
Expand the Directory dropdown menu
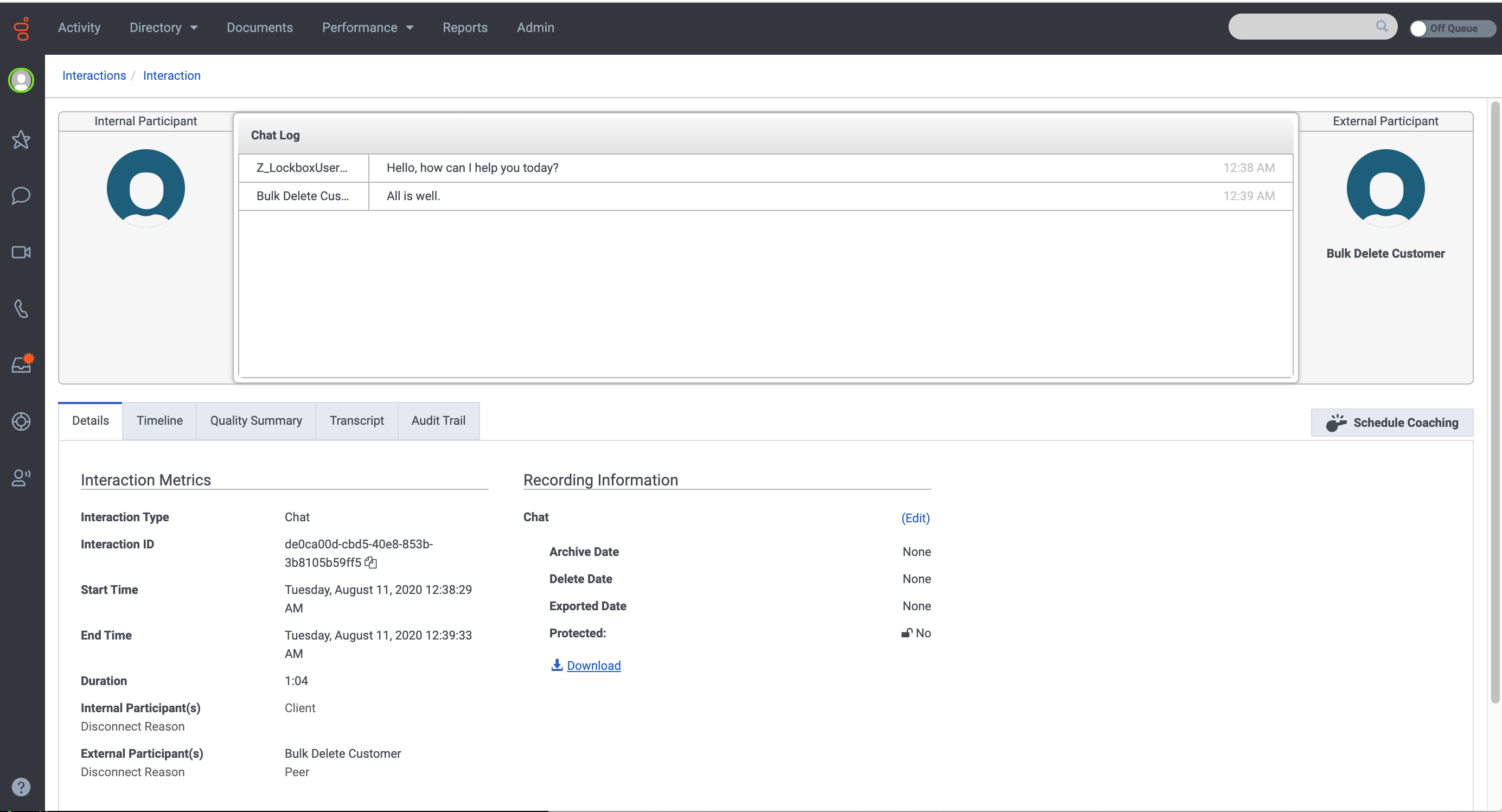click(x=163, y=28)
